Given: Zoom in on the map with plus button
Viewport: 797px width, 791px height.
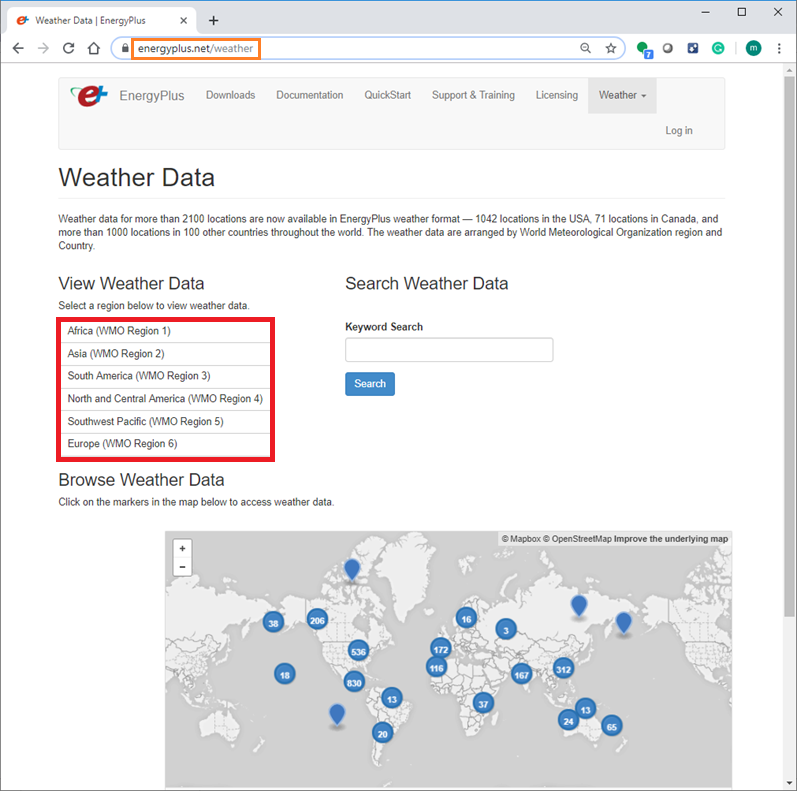Looking at the screenshot, I should point(182,549).
